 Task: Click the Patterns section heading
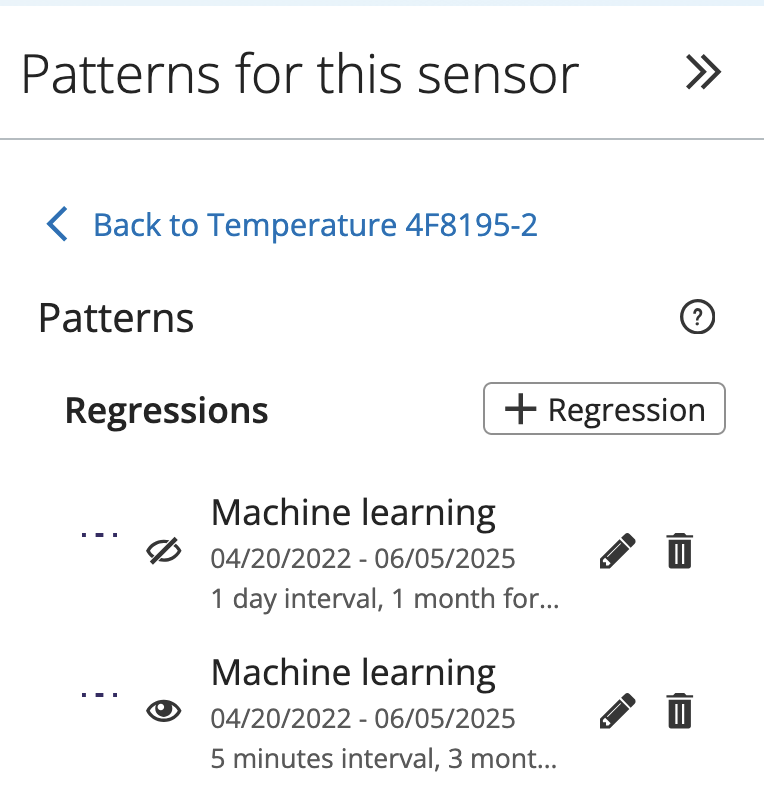pyautogui.click(x=115, y=317)
